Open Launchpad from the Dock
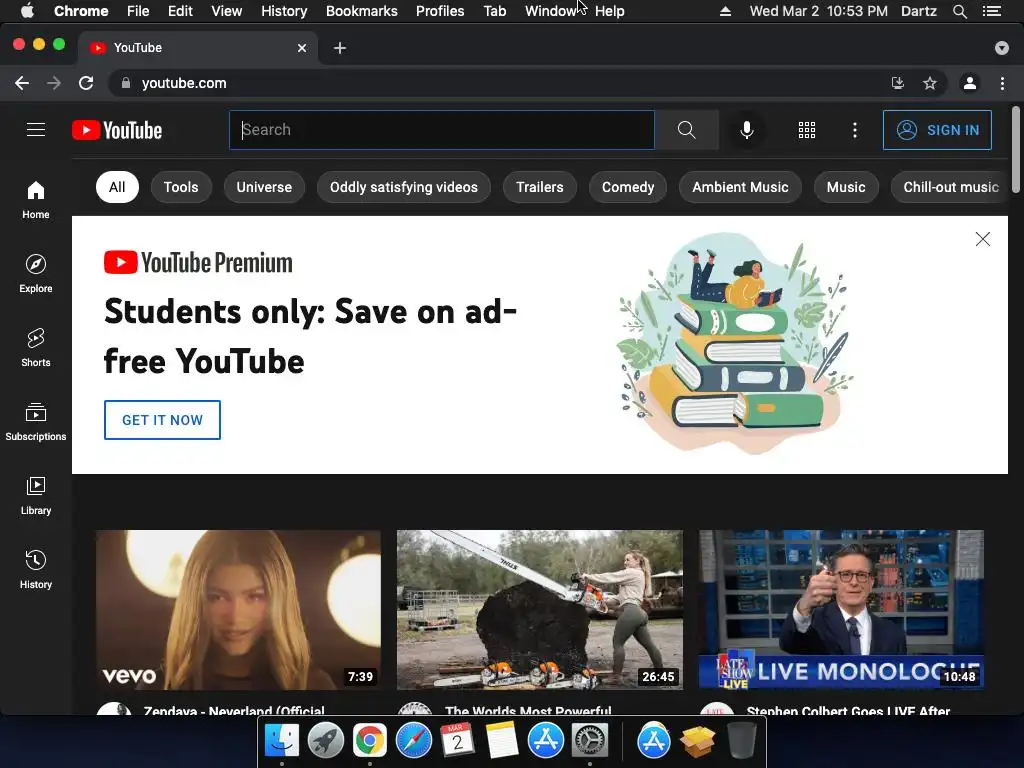Image resolution: width=1024 pixels, height=768 pixels. [x=326, y=741]
